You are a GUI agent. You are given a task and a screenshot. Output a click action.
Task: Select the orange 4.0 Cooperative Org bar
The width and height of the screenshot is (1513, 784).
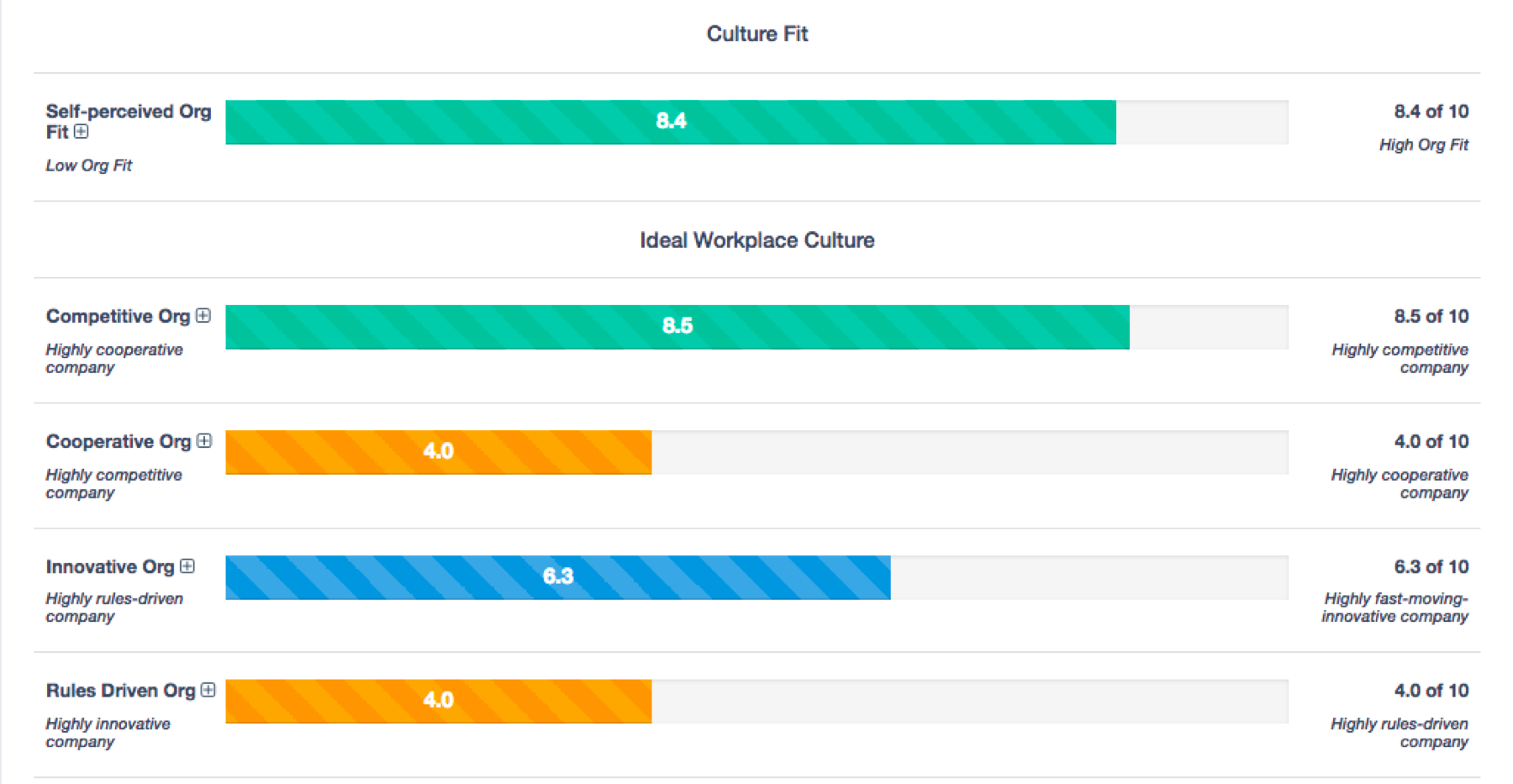438,452
